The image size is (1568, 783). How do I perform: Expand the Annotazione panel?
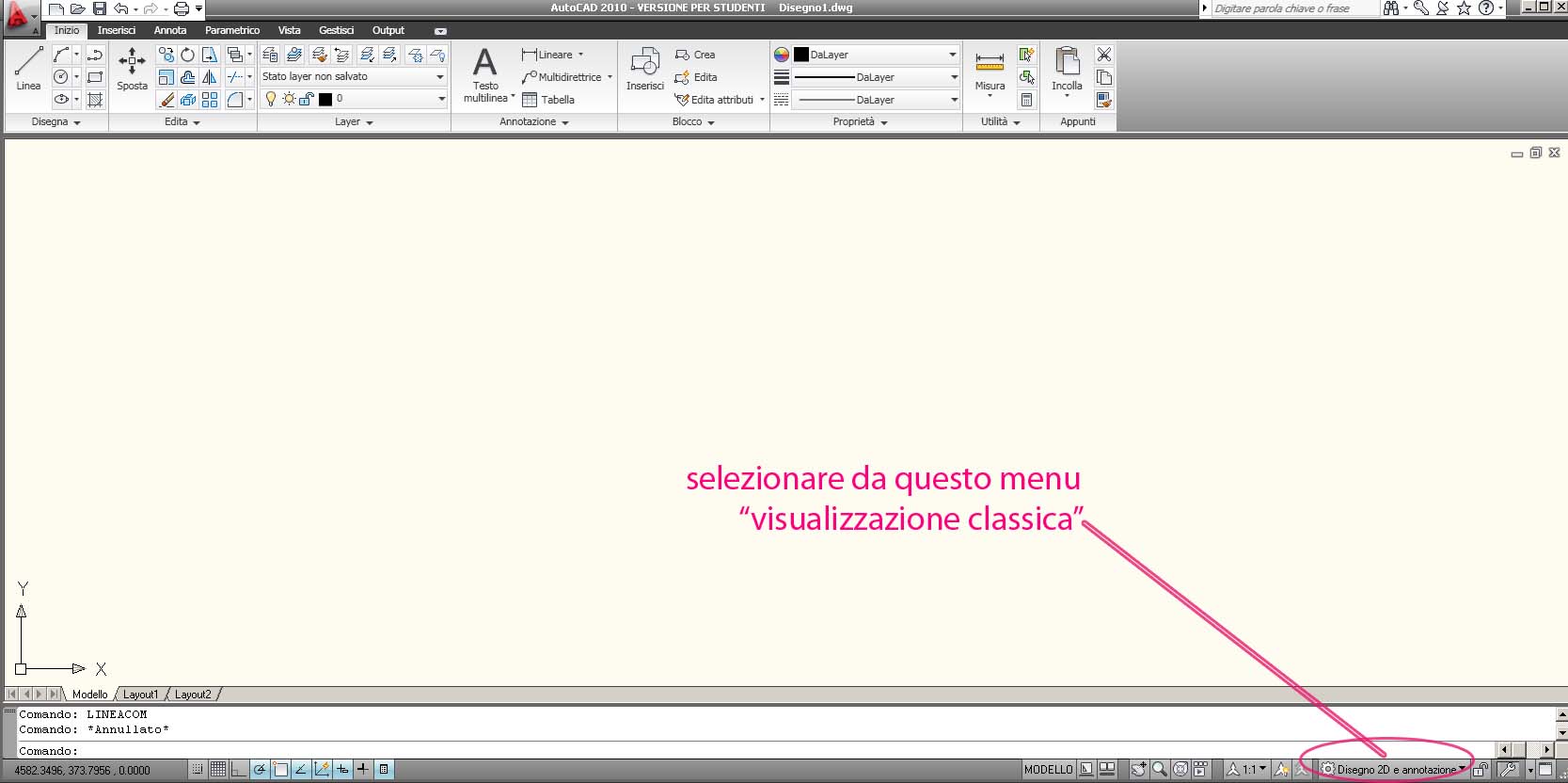[534, 122]
